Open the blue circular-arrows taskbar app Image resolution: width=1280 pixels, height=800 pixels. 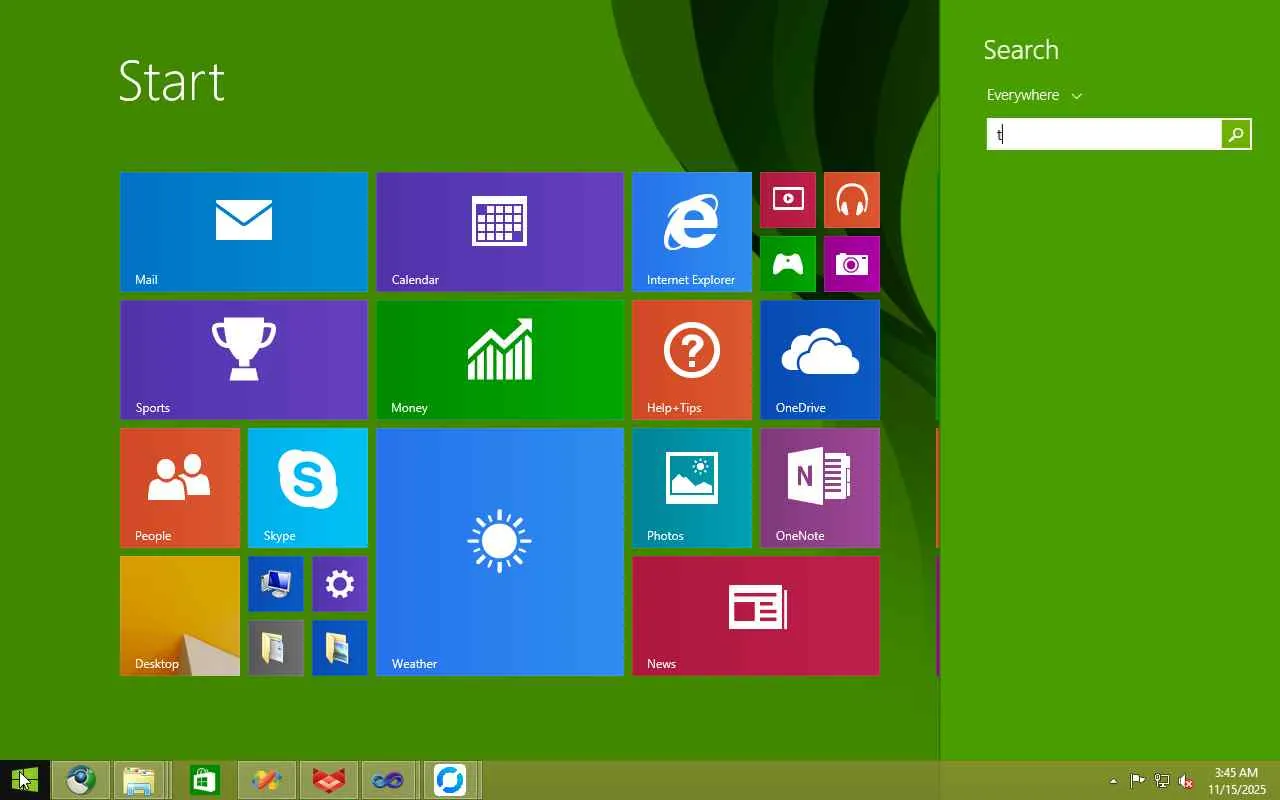(x=450, y=780)
